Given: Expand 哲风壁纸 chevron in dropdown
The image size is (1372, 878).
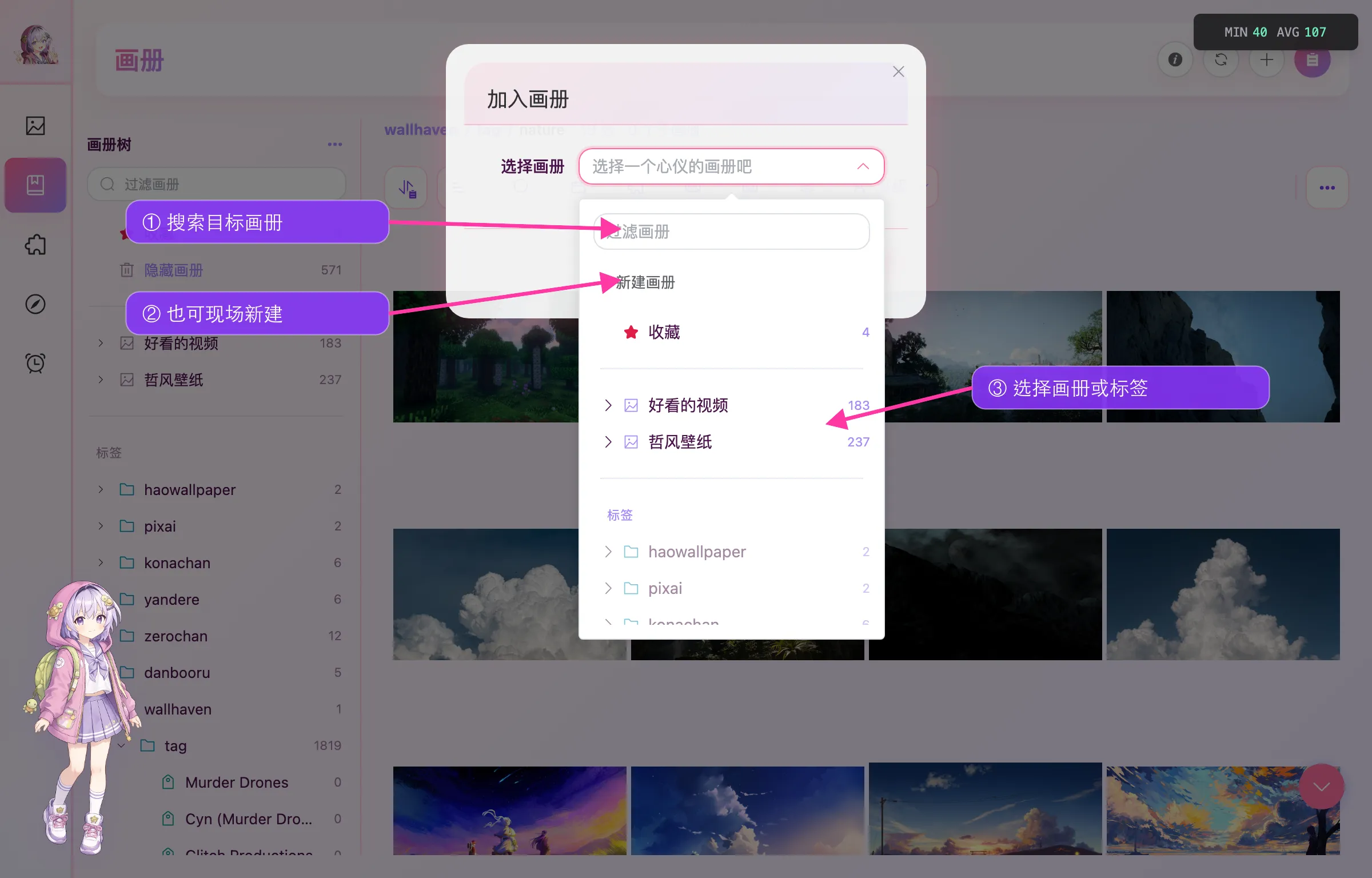Looking at the screenshot, I should [x=608, y=442].
